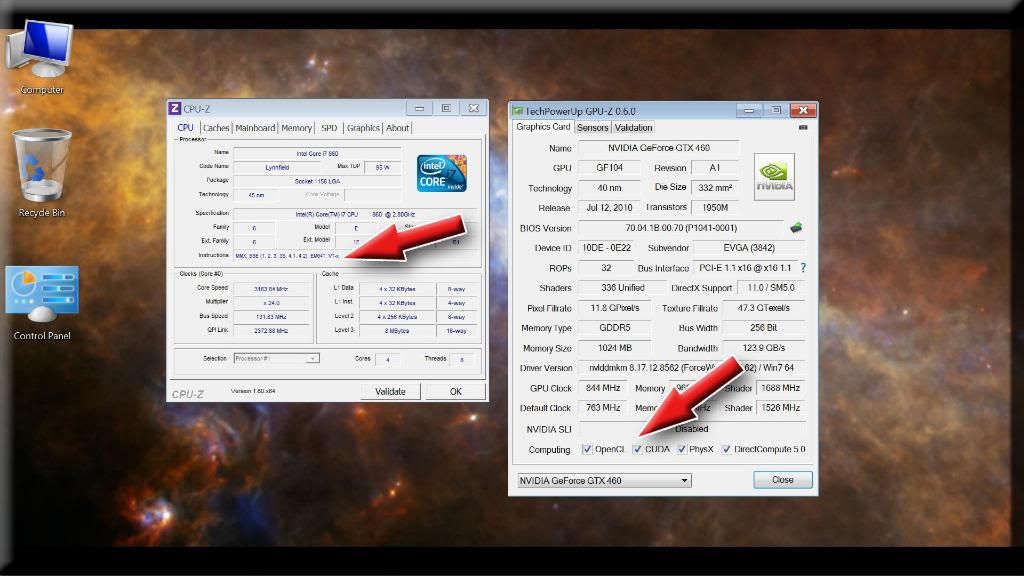Screen dimensions: 1024x576
Task: Click the Bus Width field showing 256 Bit
Action: [763, 328]
